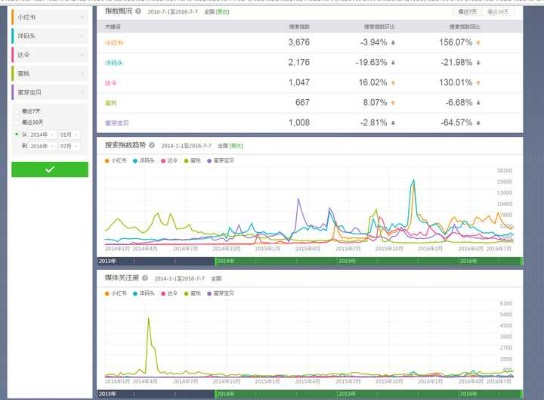Open the 达令 keyword dropdown in sidebar

click(50, 54)
